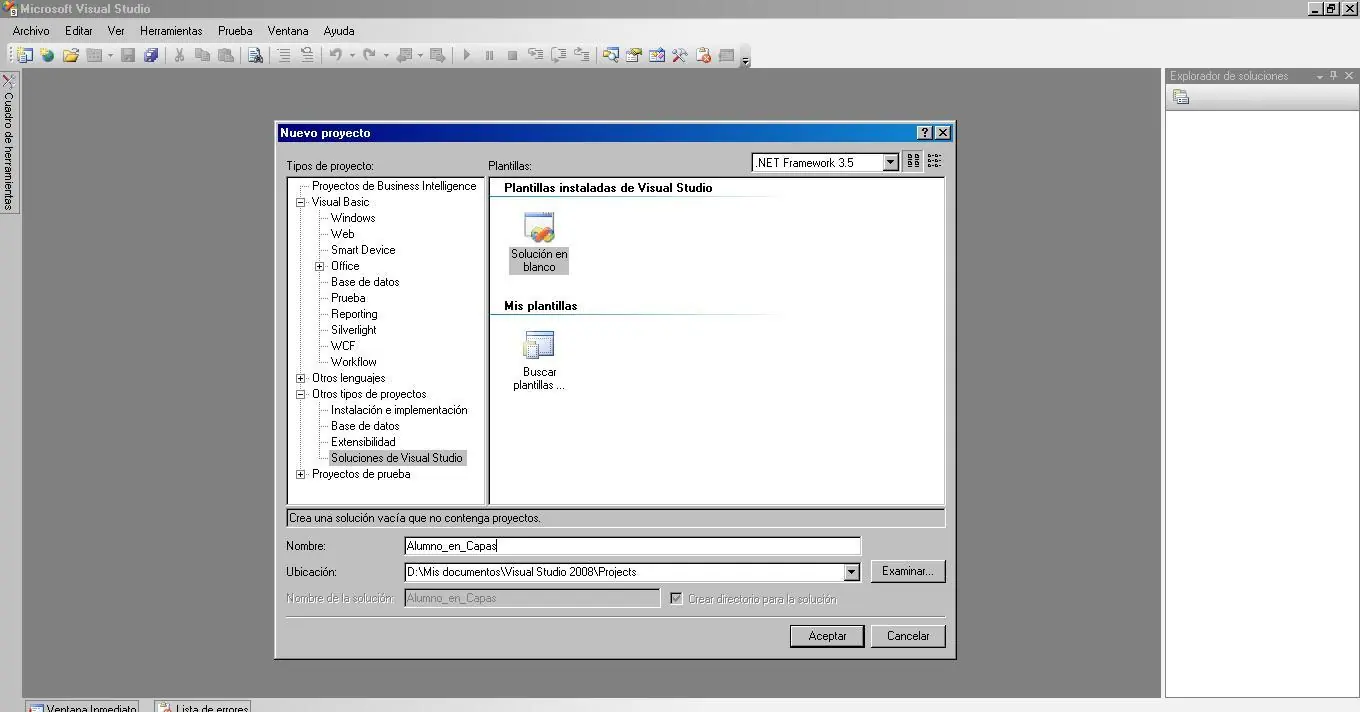Viewport: 1360px width, 712px height.
Task: Click the Uncomment lines icon
Action: [x=307, y=55]
